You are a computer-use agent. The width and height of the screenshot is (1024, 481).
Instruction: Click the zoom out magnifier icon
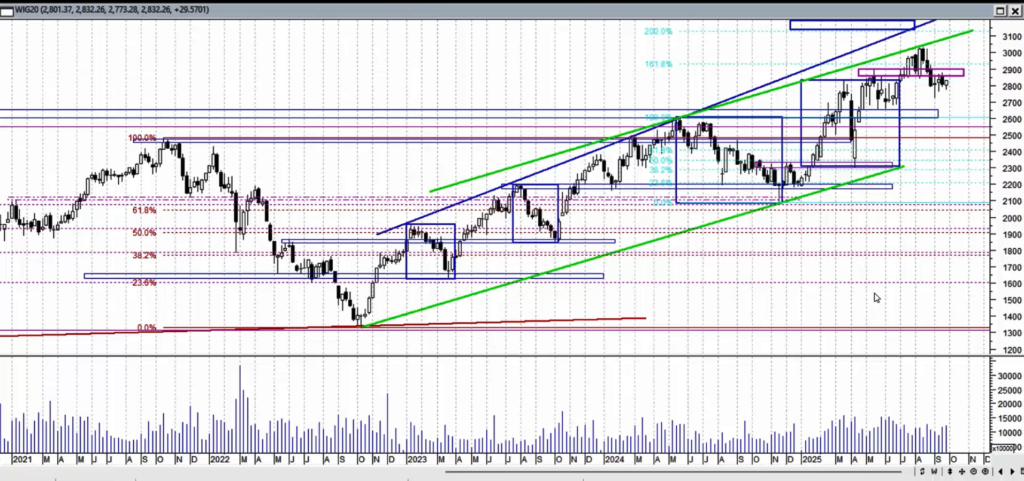pos(973,471)
